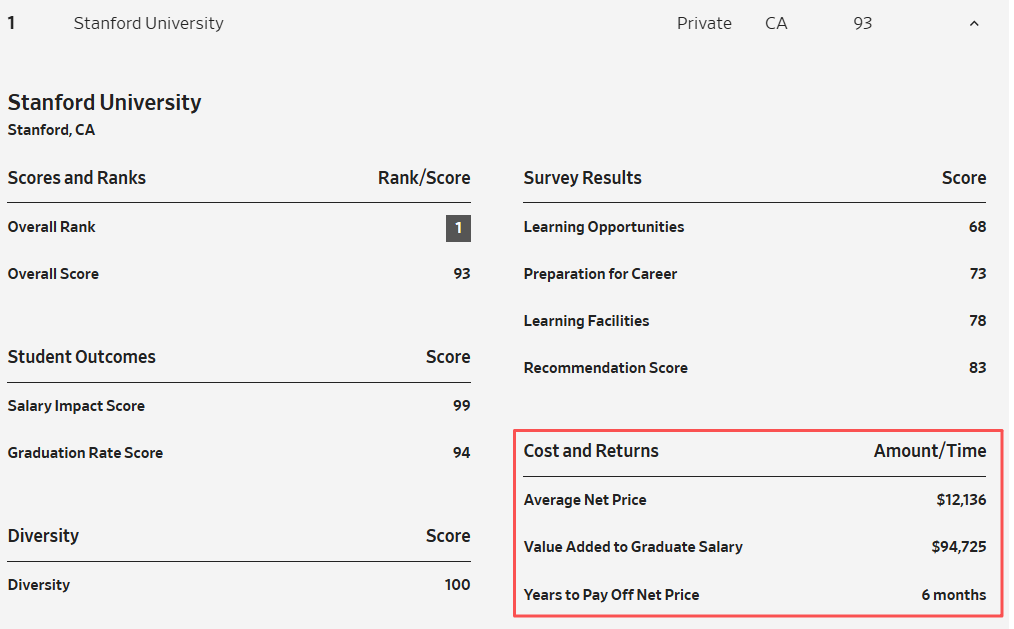This screenshot has width=1014, height=629.
Task: Select the Scores and Ranks section header
Action: click(77, 178)
